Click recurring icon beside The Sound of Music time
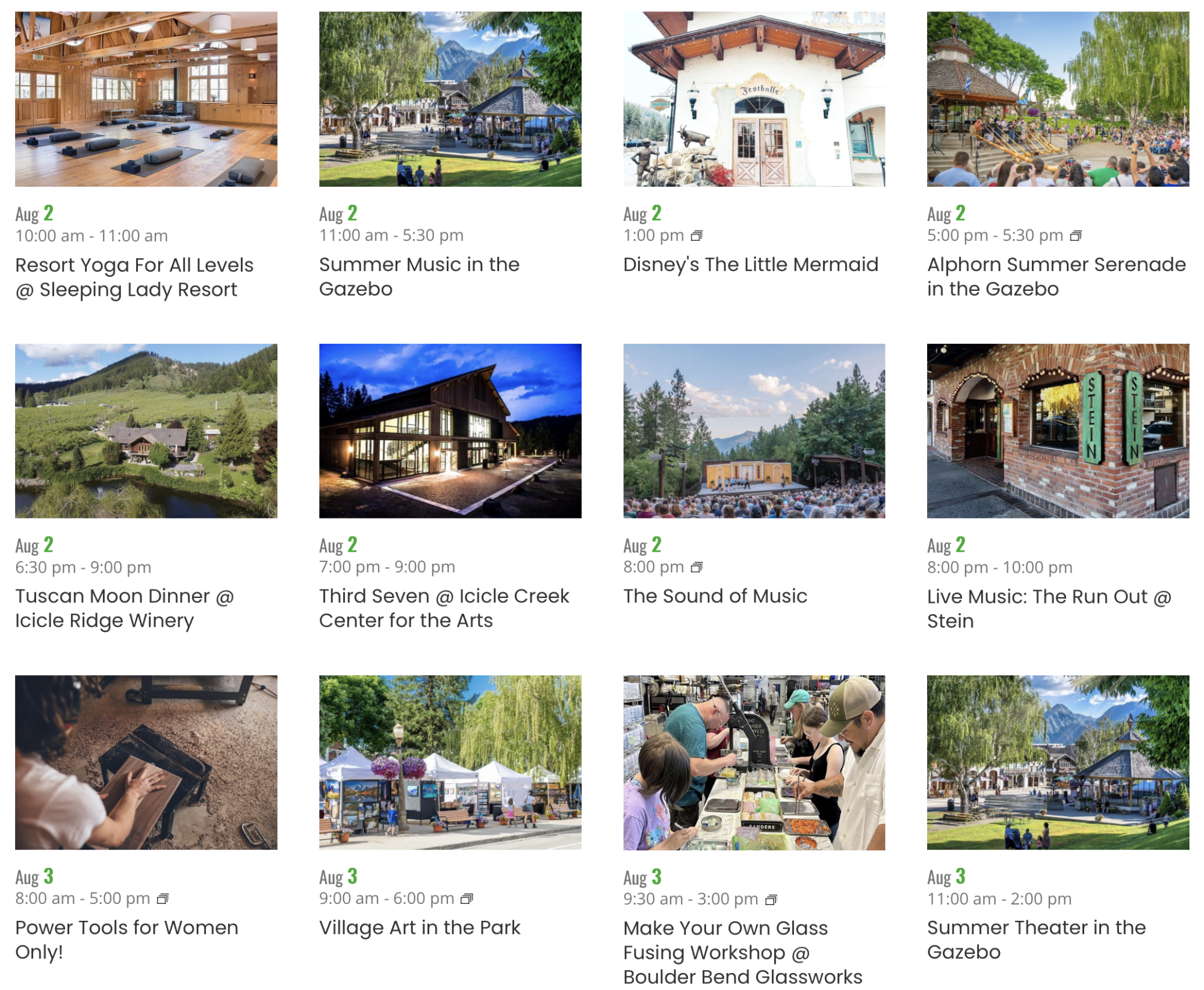1204x990 pixels. pyautogui.click(x=696, y=567)
